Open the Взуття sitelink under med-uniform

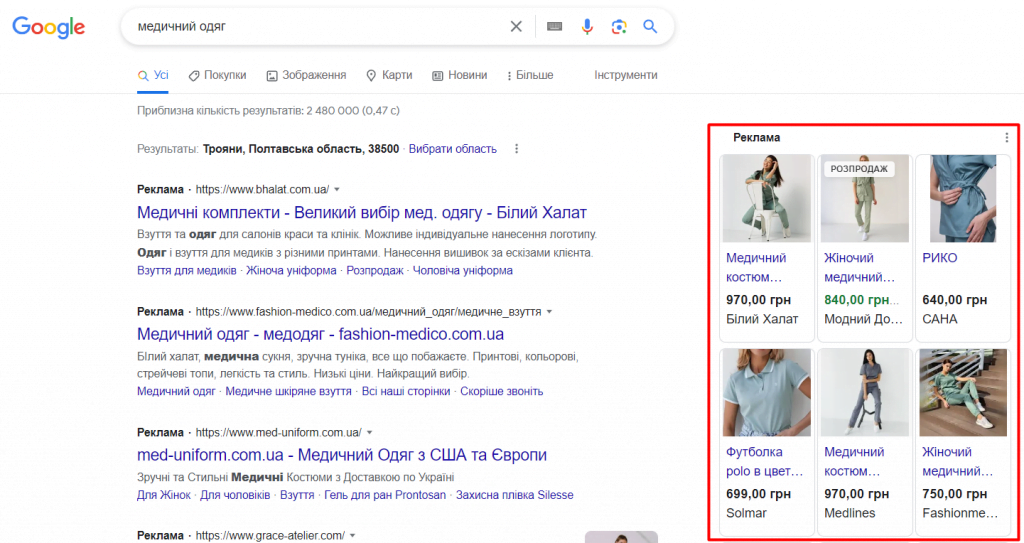point(297,495)
